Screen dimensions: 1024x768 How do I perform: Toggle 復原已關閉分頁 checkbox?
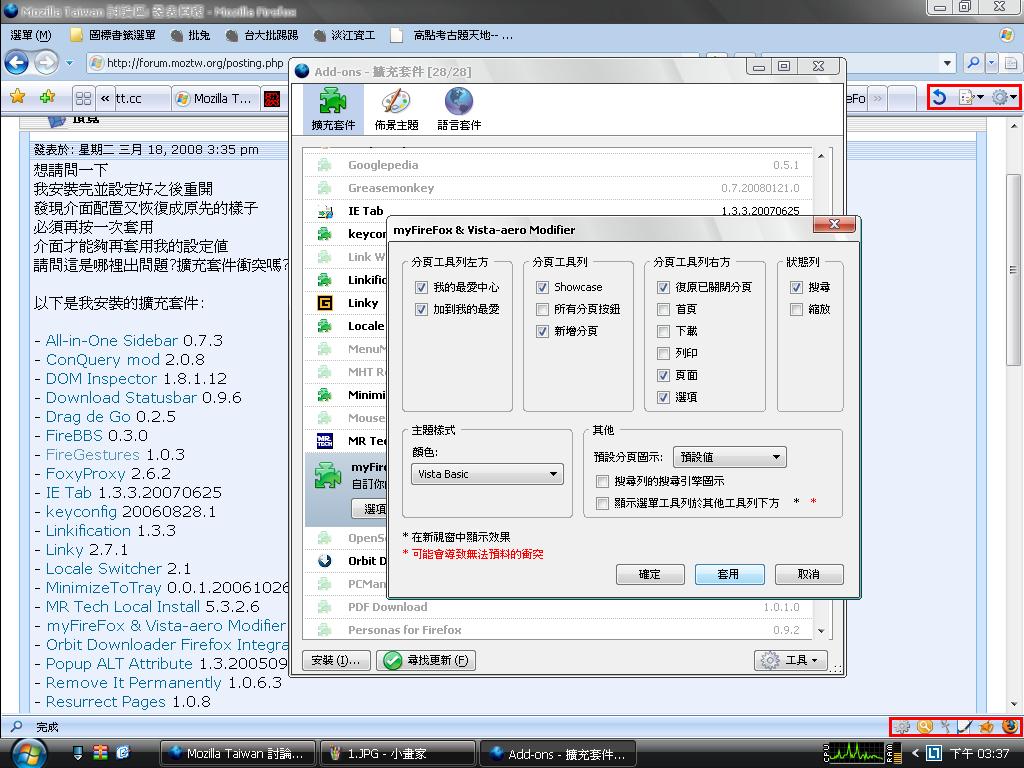664,287
